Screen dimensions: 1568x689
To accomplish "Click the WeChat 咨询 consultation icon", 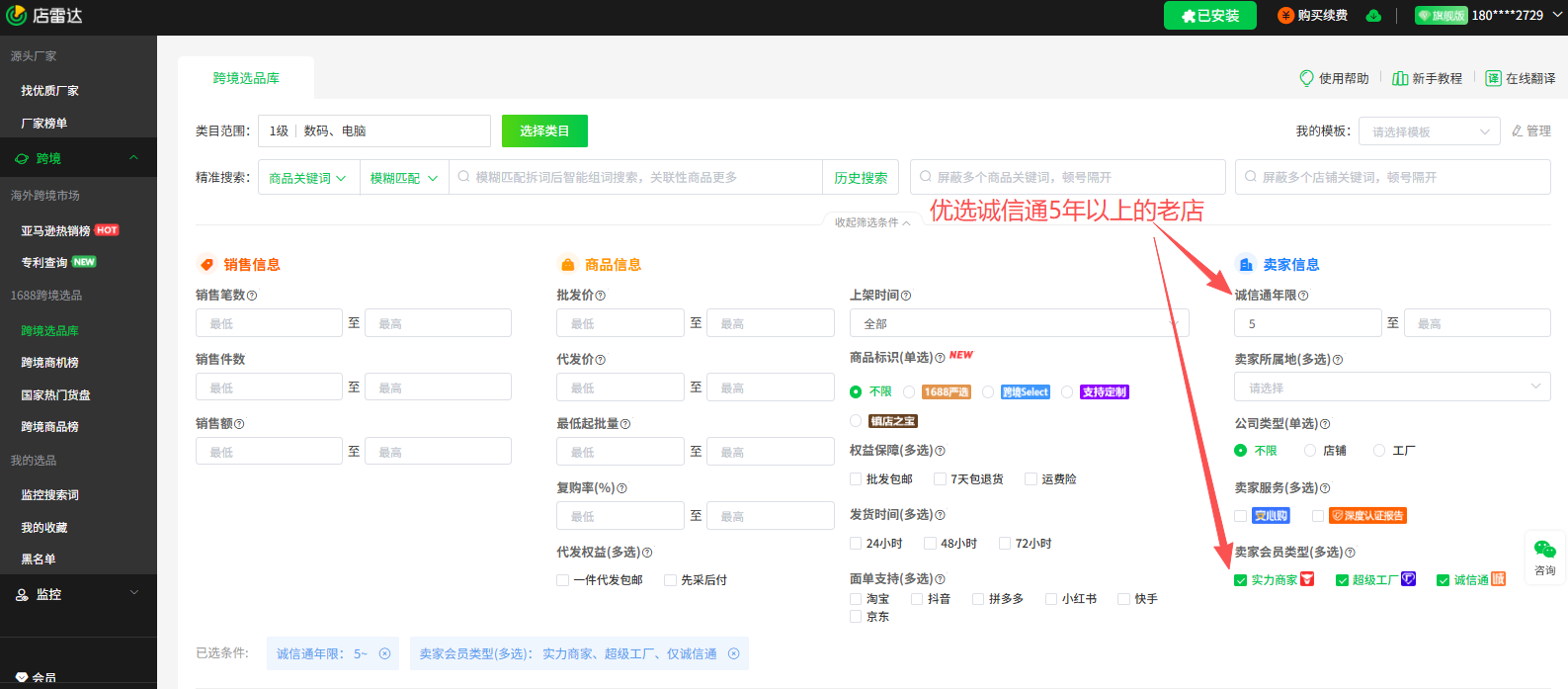I will [1544, 551].
